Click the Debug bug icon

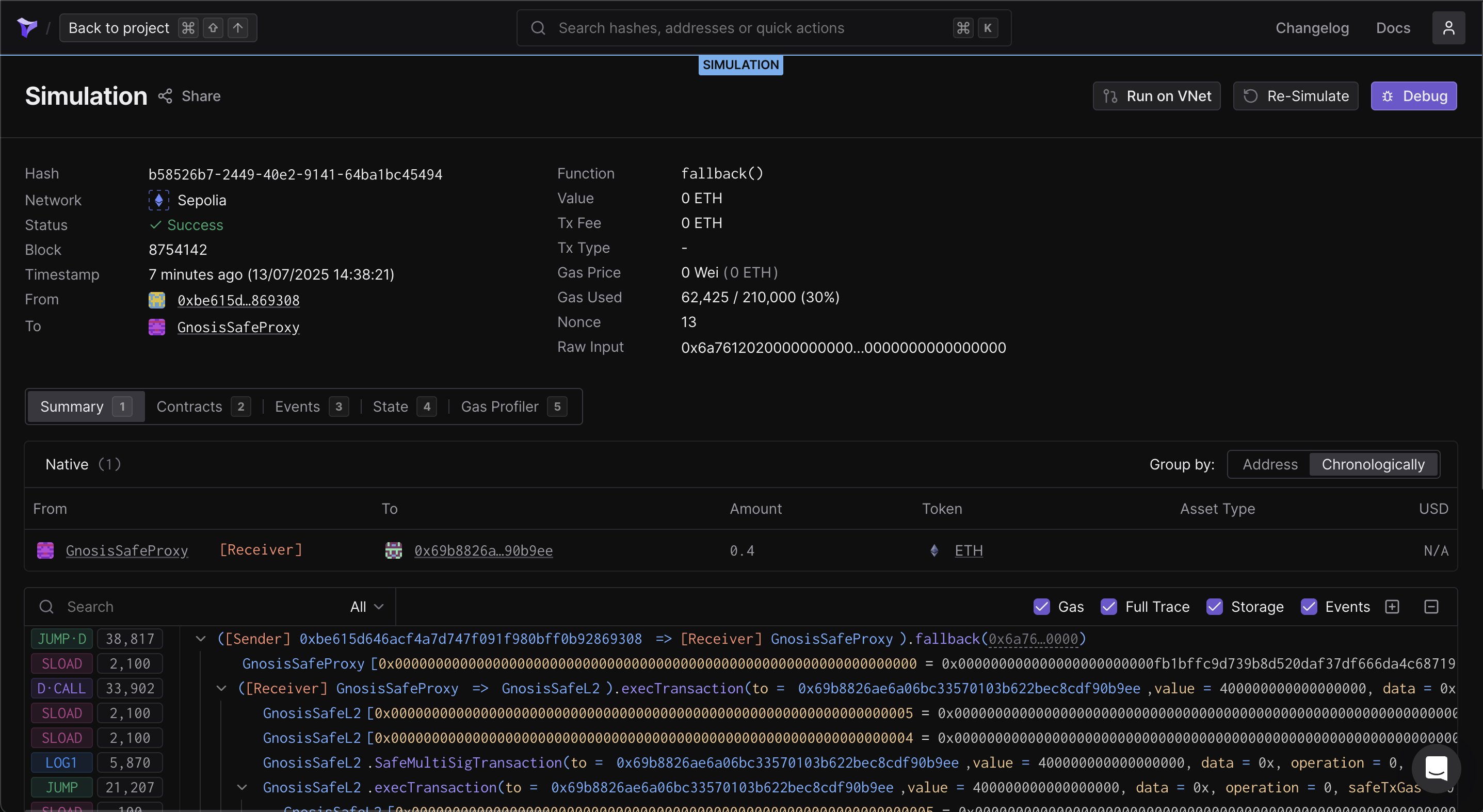point(1387,96)
